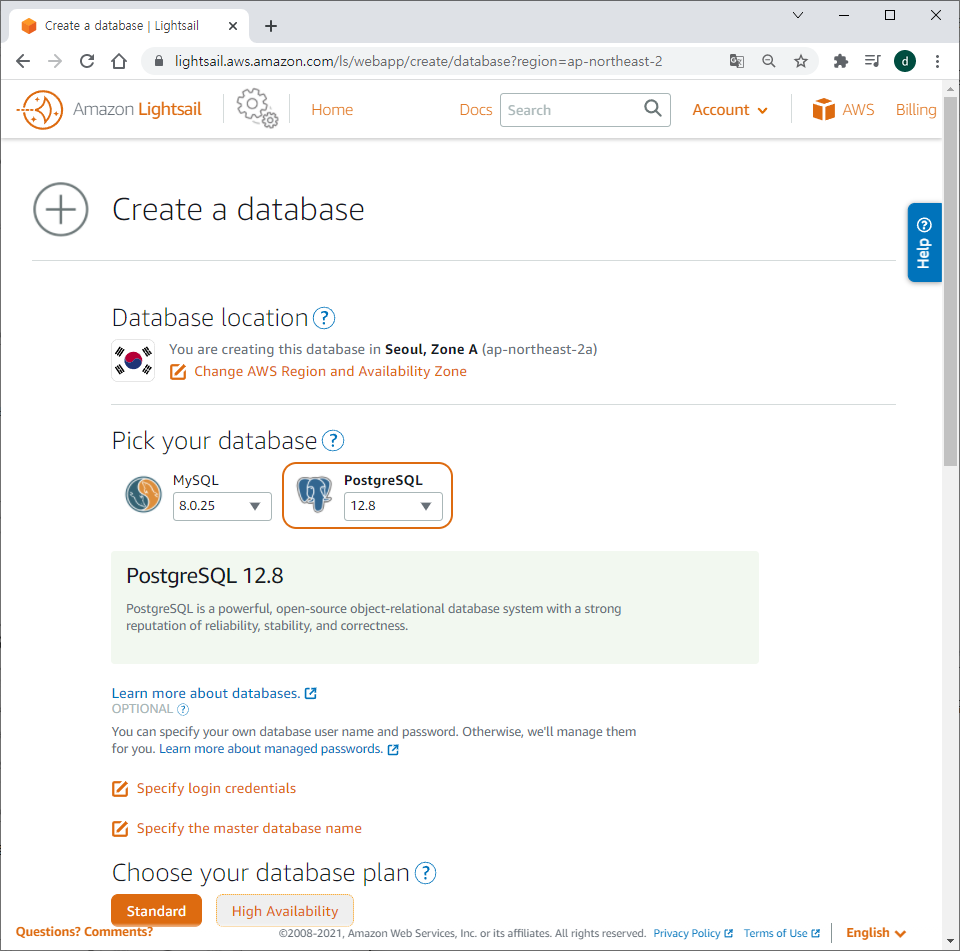Click the edit icon beside master database name

120,829
